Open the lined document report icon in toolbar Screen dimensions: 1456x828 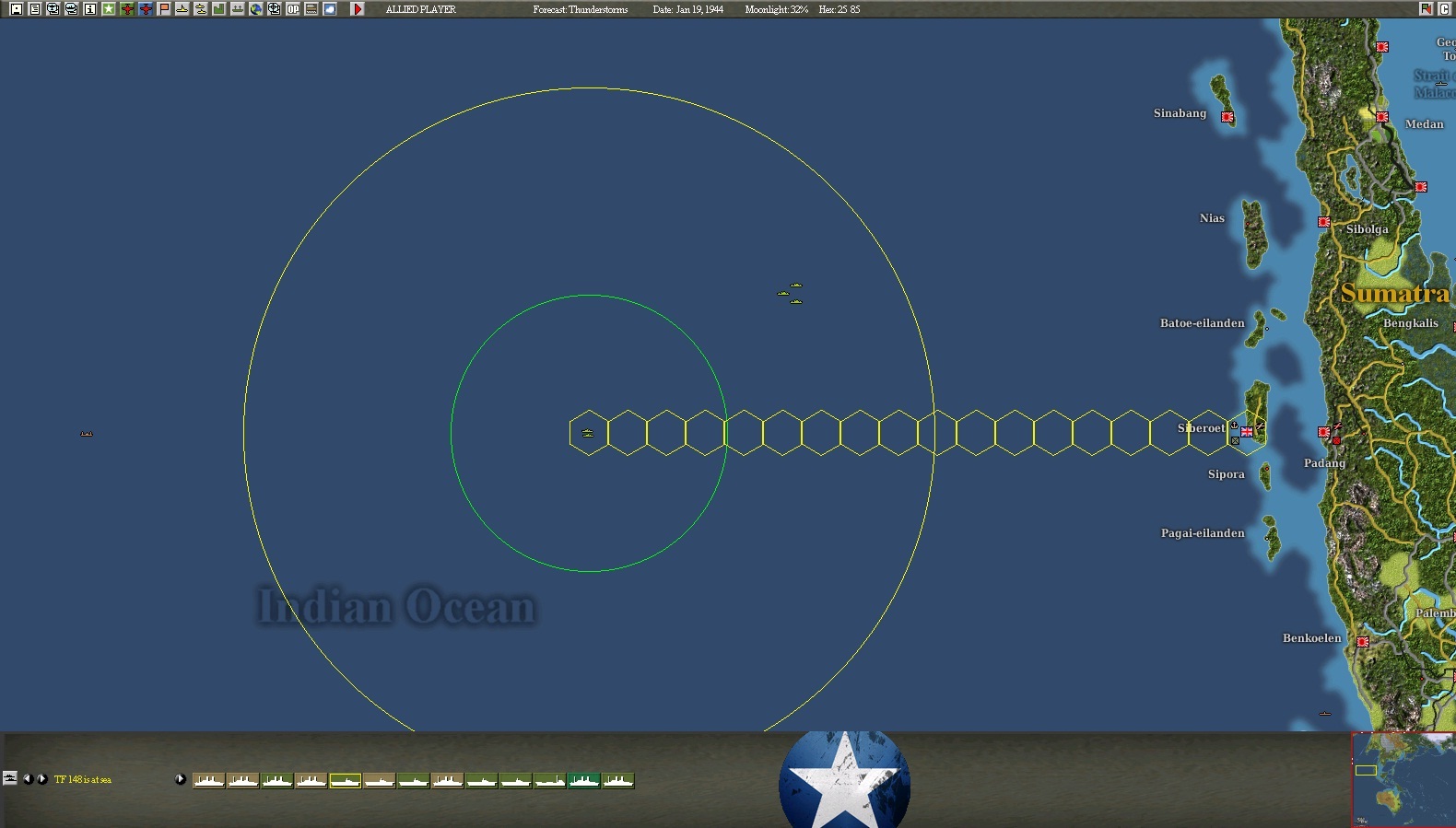coord(35,9)
